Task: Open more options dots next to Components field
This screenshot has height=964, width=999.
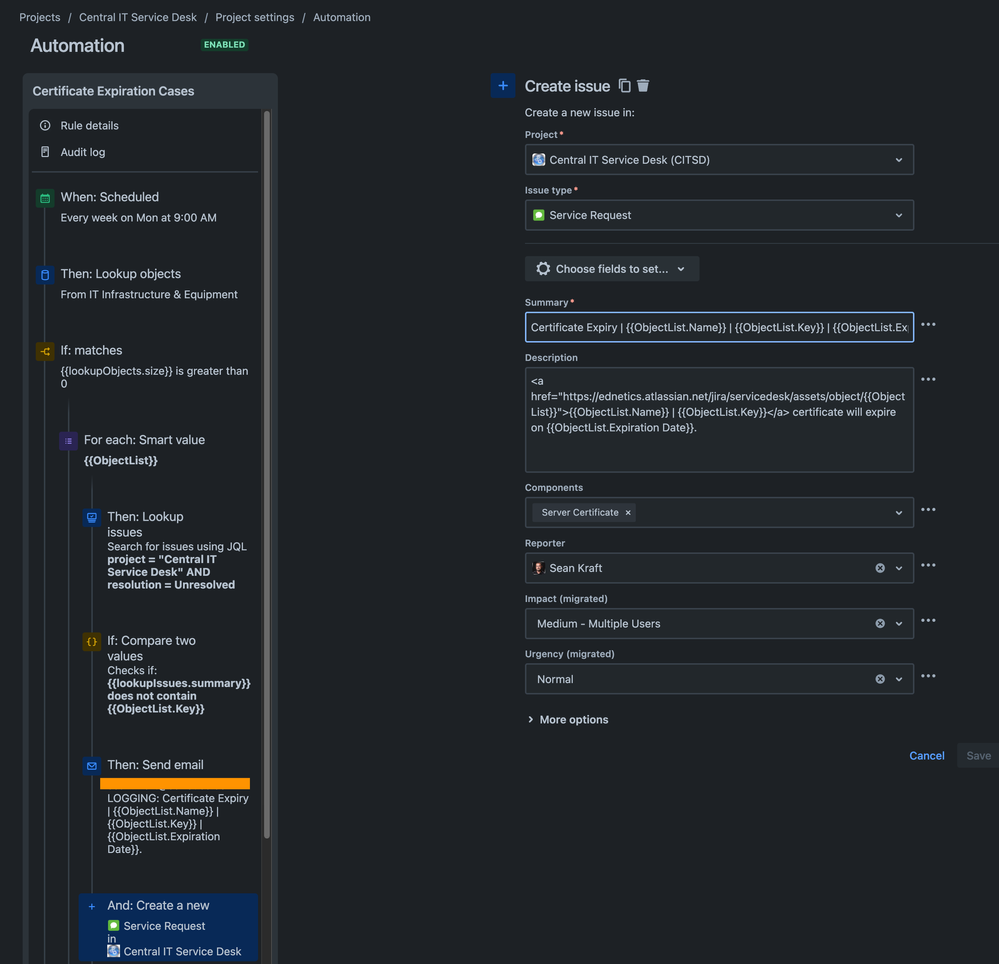Action: click(928, 510)
